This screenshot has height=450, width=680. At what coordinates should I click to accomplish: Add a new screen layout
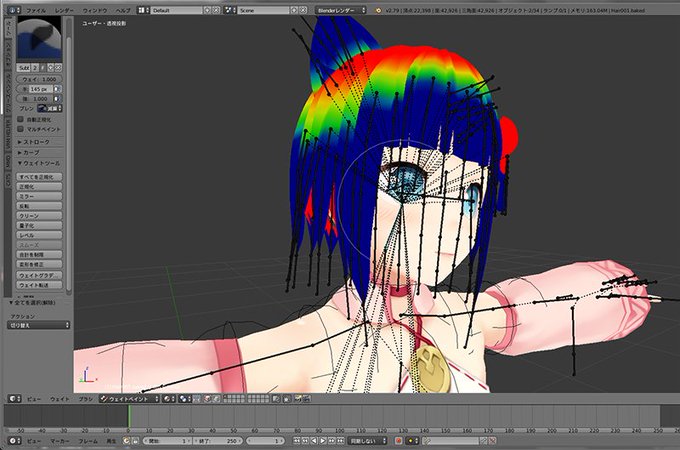click(207, 10)
